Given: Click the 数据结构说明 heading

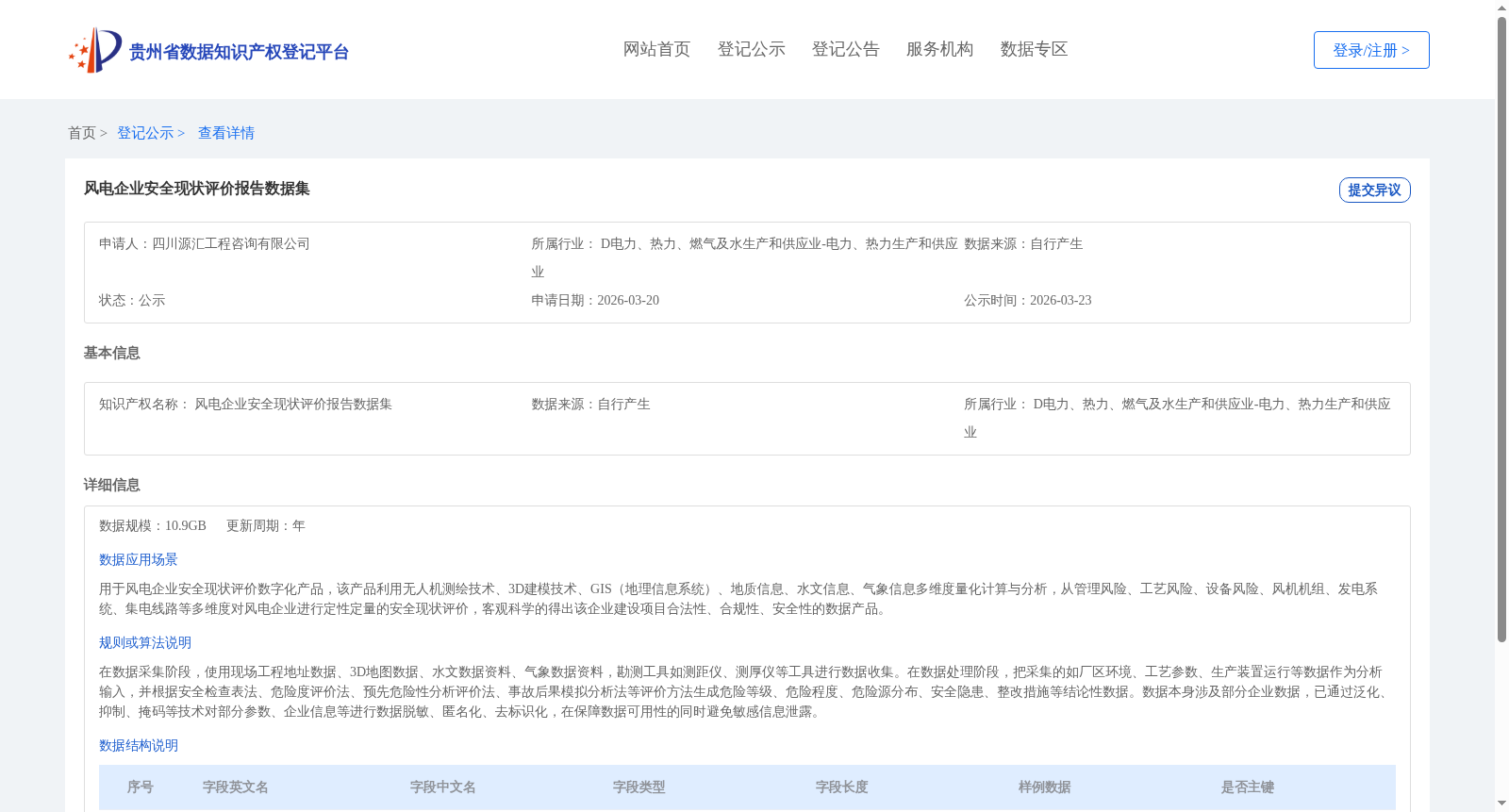Looking at the screenshot, I should [x=139, y=745].
